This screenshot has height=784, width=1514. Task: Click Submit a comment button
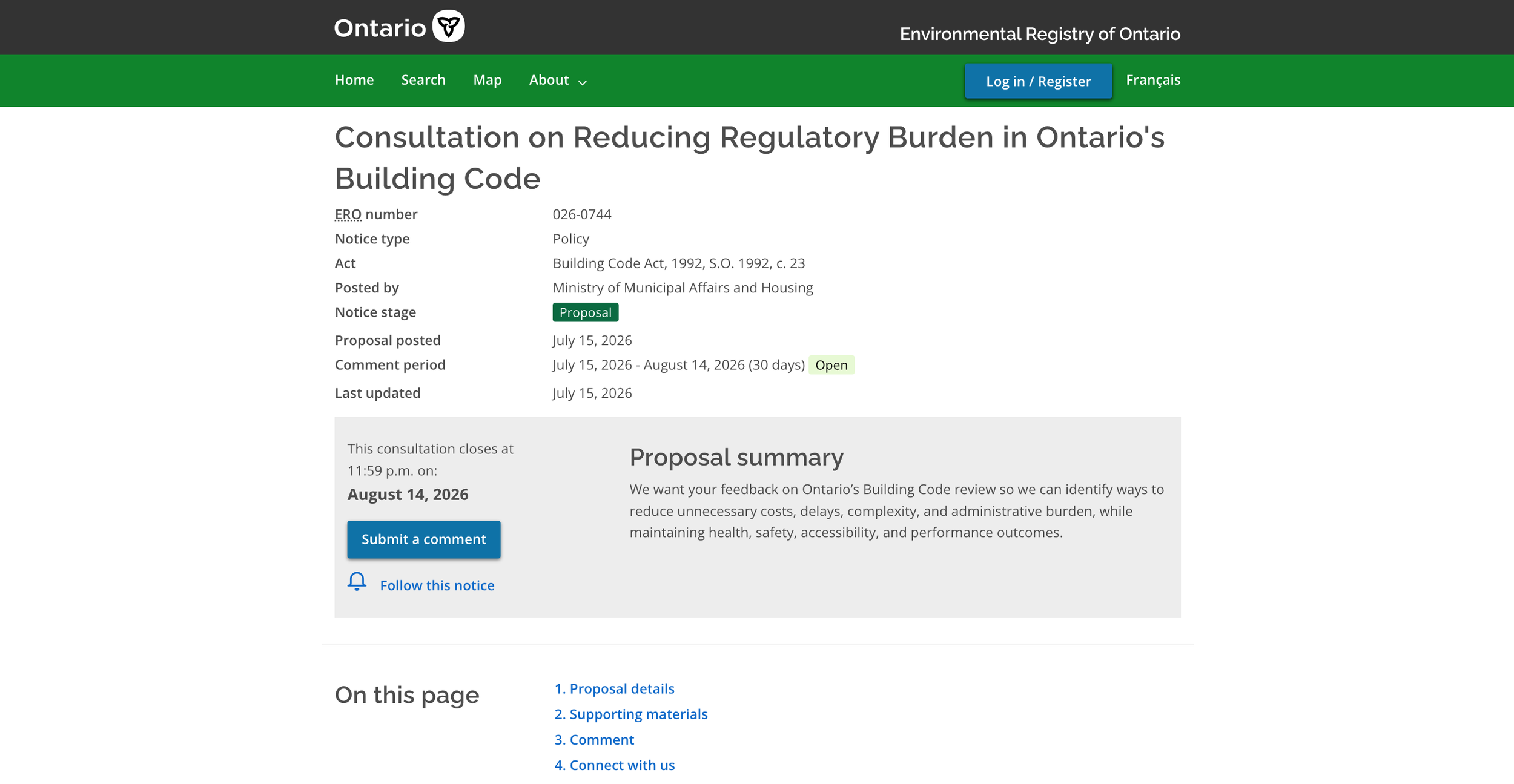click(x=424, y=539)
